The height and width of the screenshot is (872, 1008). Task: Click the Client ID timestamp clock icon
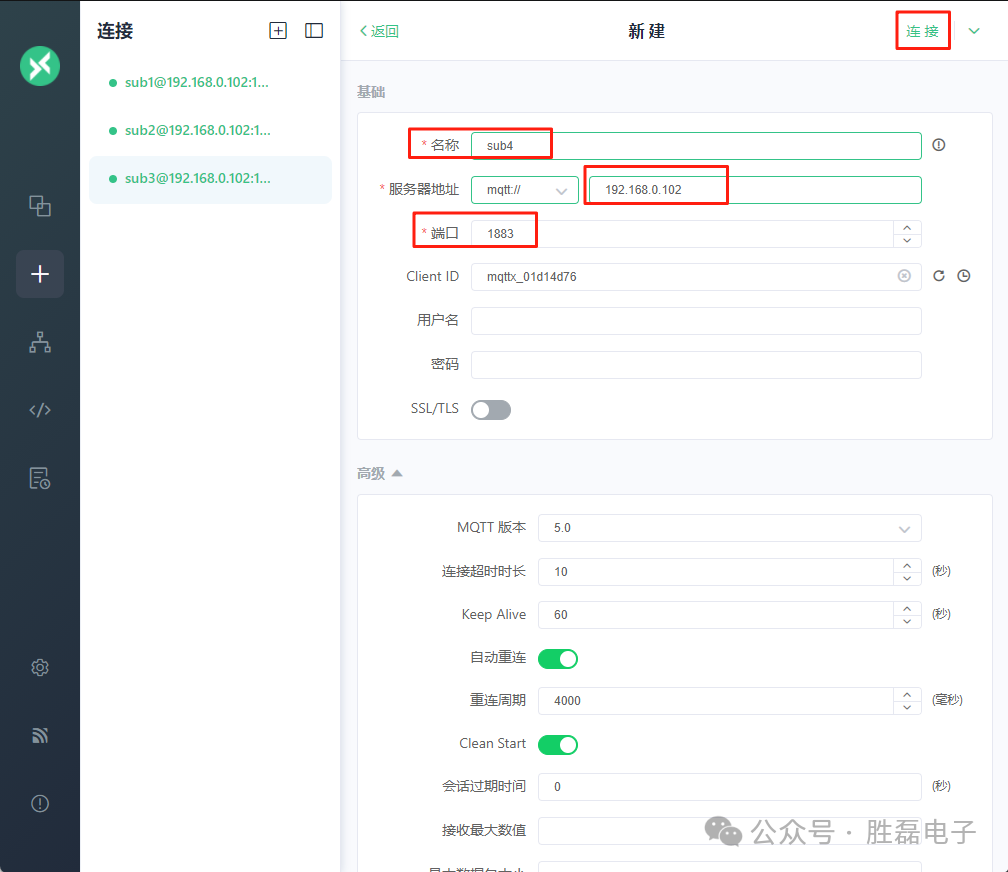(964, 276)
